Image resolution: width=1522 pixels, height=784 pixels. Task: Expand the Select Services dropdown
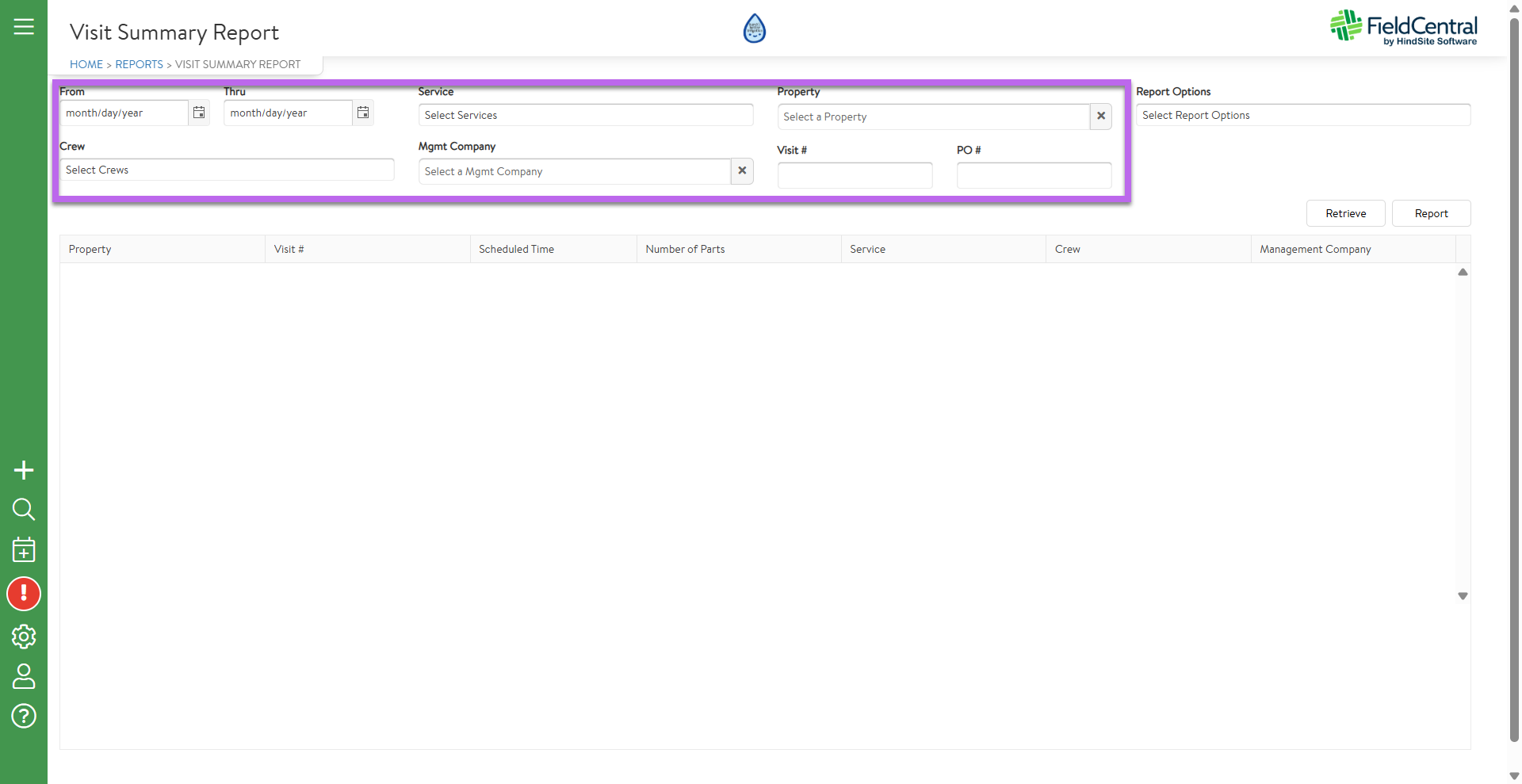point(585,115)
